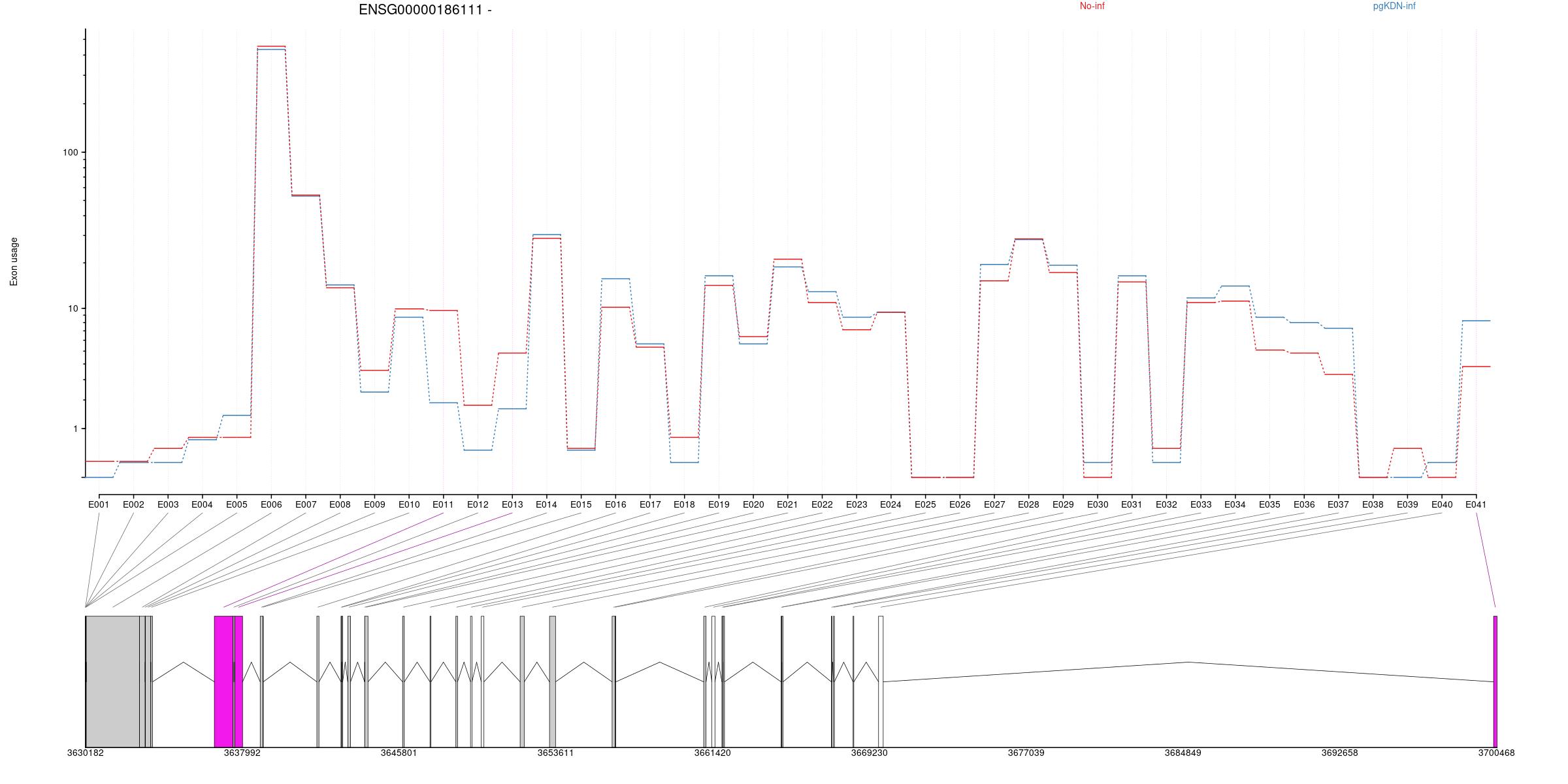
Task: Click exon label E035
Action: point(1269,504)
